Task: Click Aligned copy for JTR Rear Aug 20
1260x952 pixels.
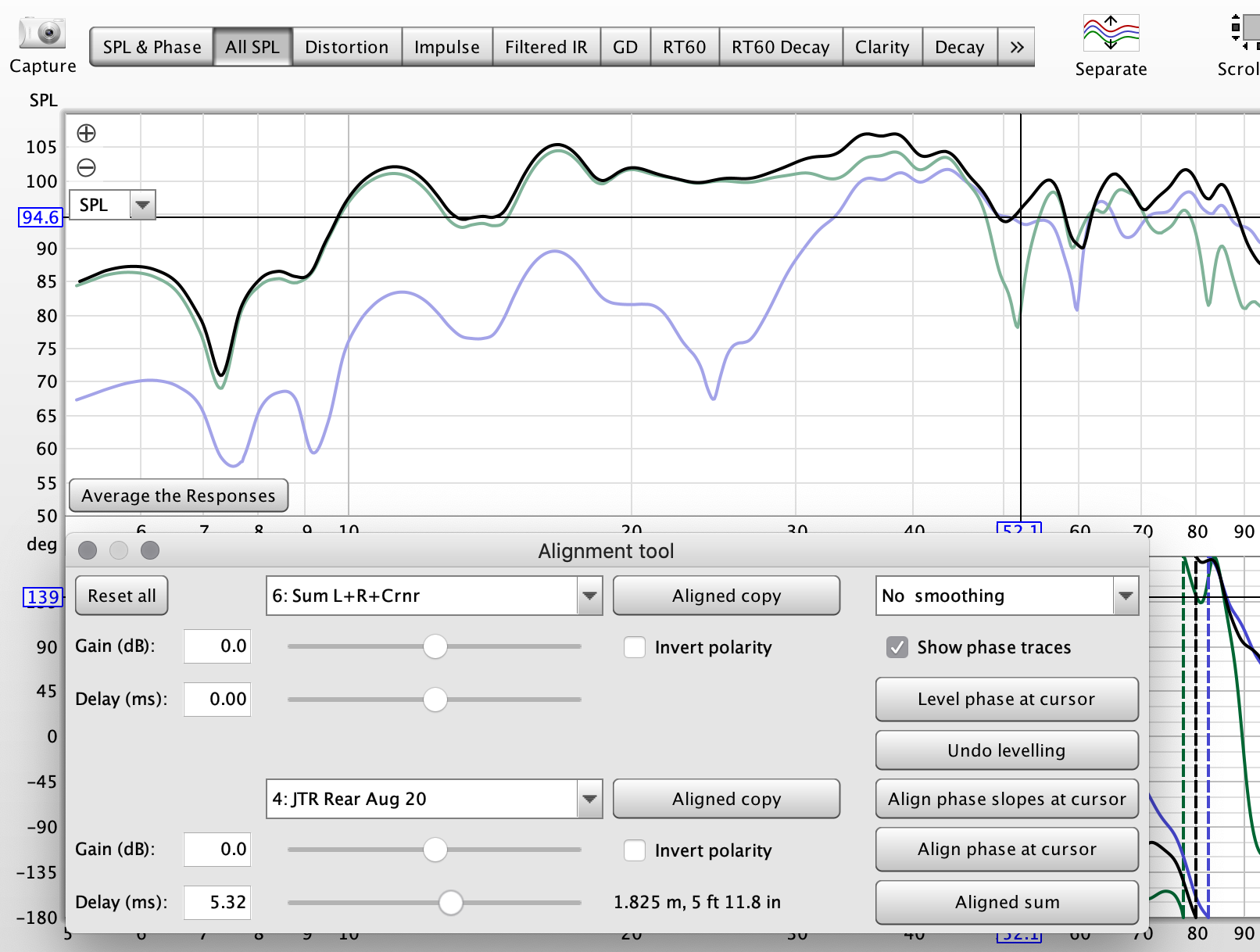Action: coord(726,799)
